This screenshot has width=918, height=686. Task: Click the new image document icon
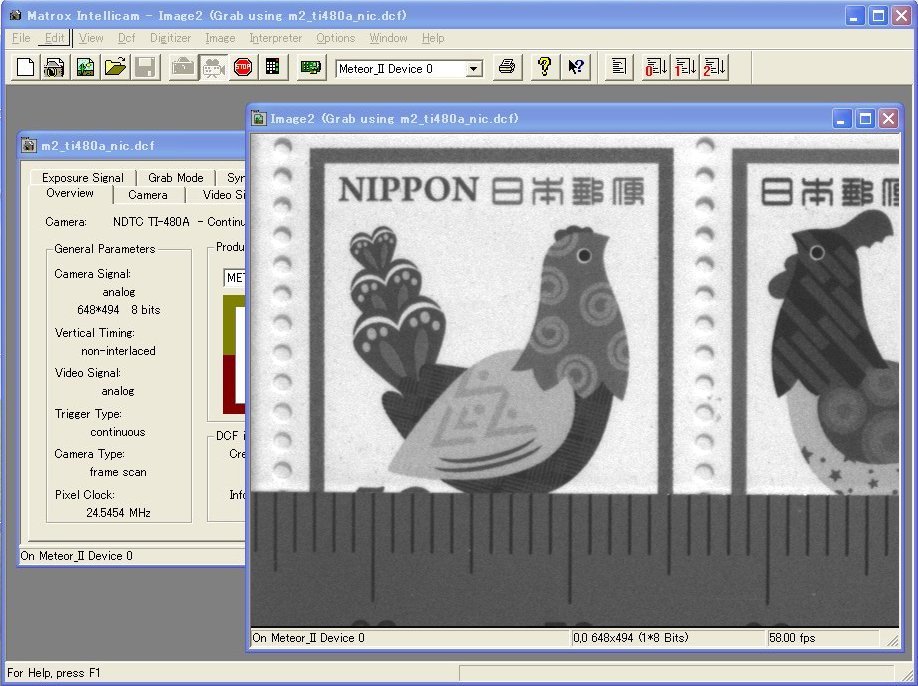point(85,67)
